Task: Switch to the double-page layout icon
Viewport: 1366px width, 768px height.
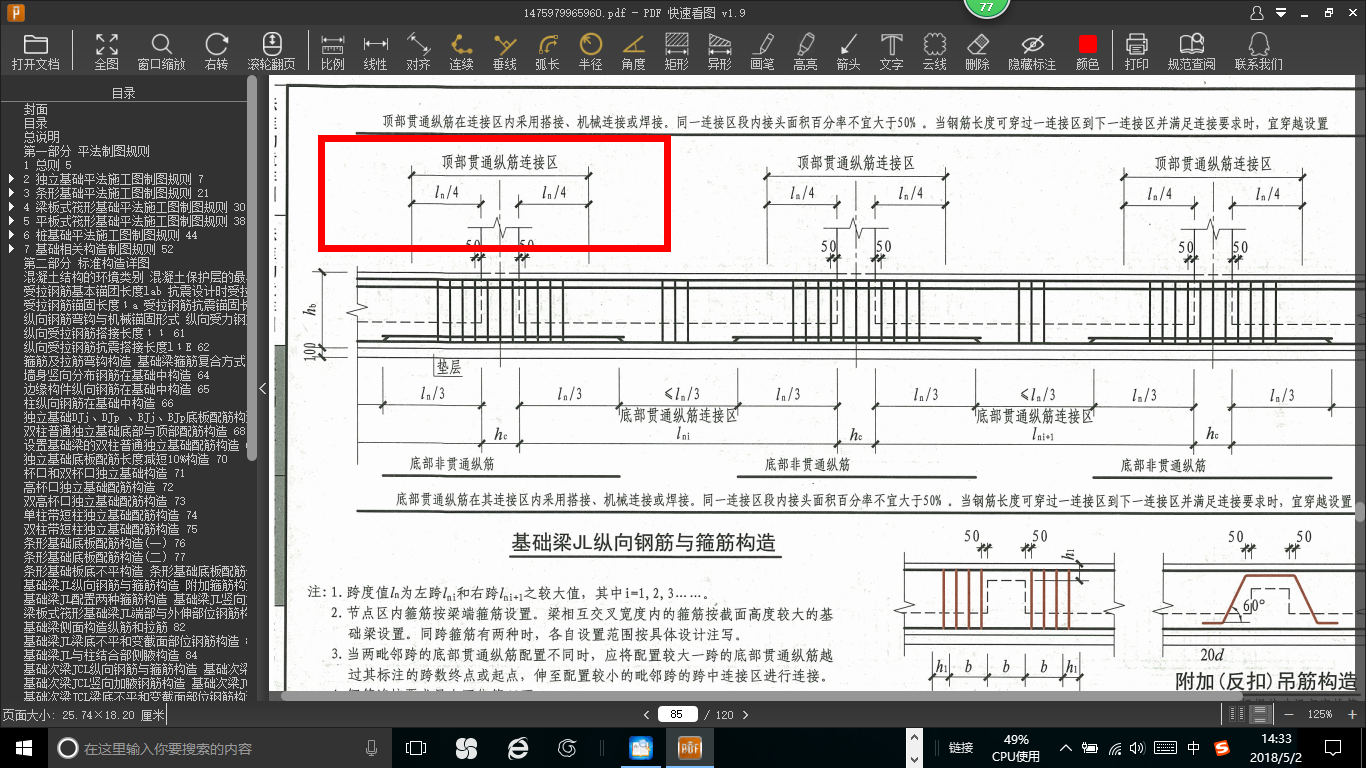Action: click(x=1237, y=714)
